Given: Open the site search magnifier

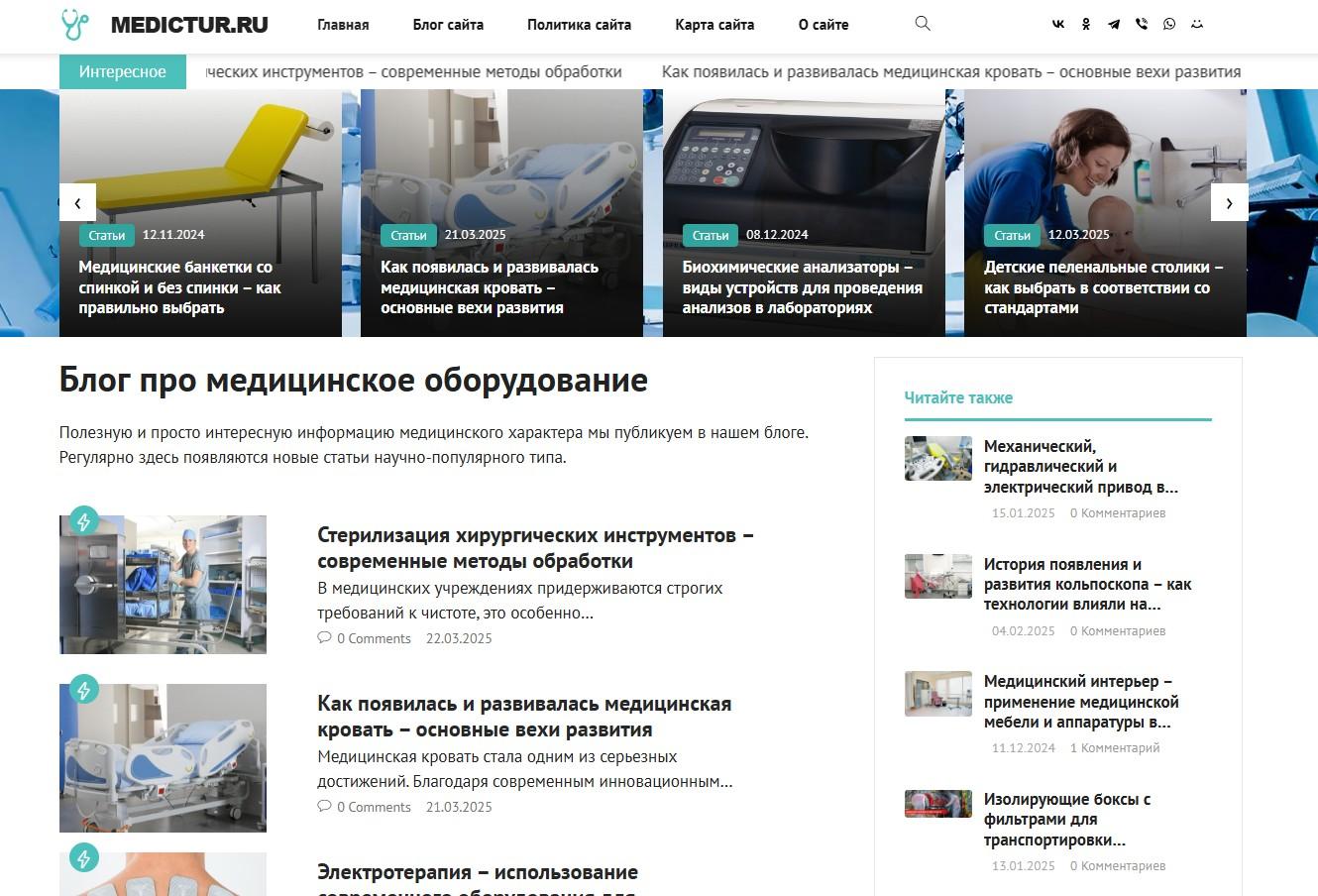Looking at the screenshot, I should coord(923,24).
